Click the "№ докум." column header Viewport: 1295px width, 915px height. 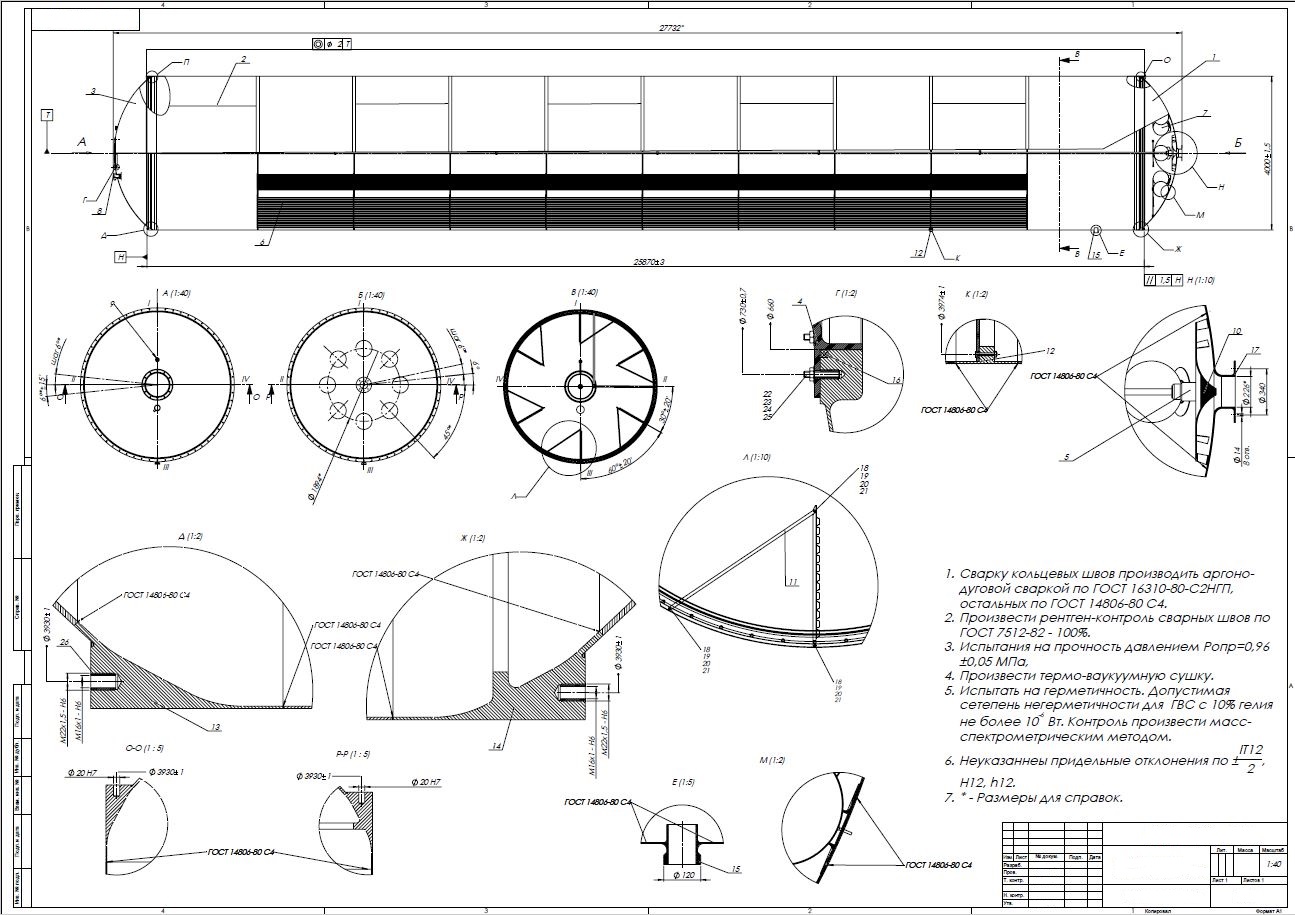coord(1047,857)
